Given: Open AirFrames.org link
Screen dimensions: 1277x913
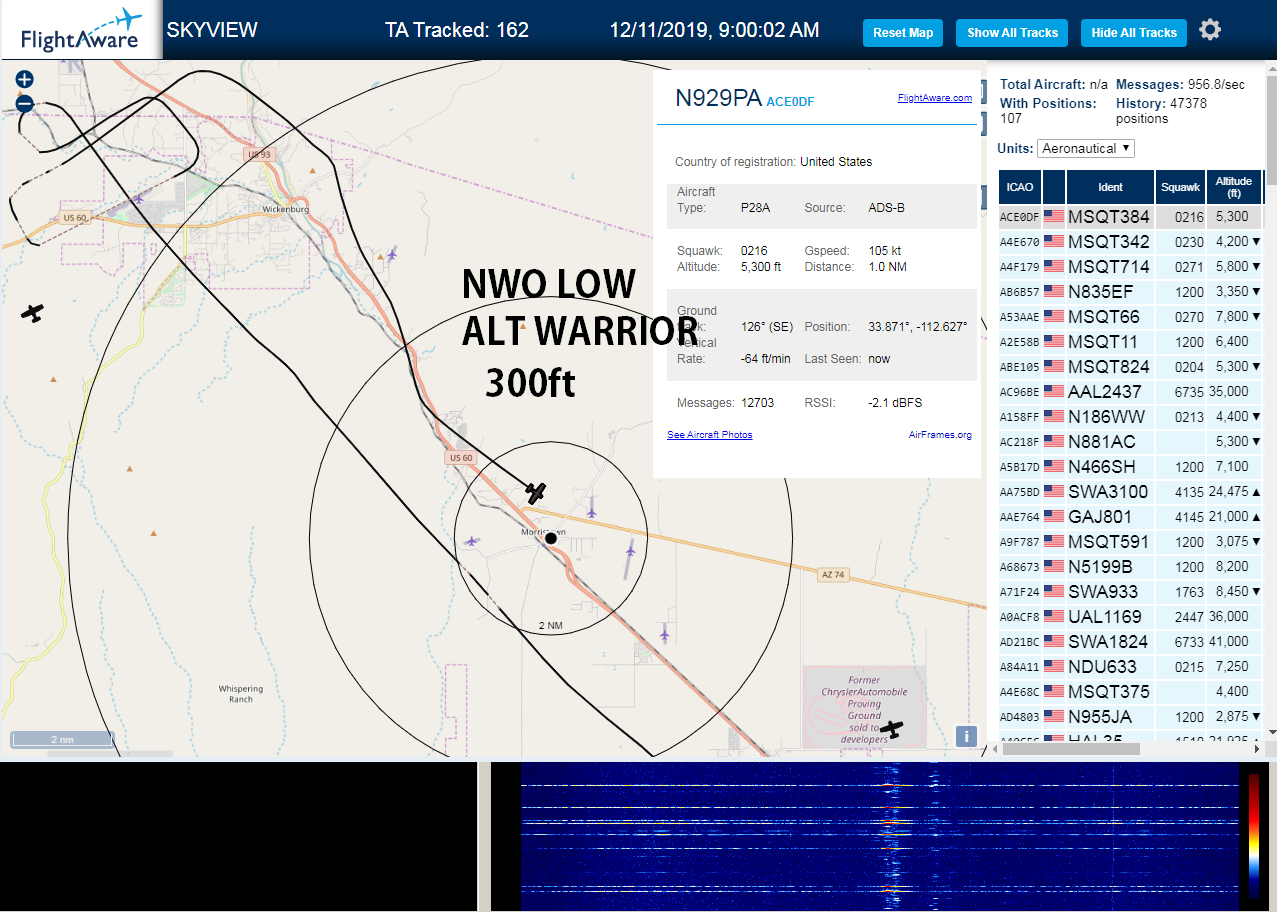Looking at the screenshot, I should point(940,435).
